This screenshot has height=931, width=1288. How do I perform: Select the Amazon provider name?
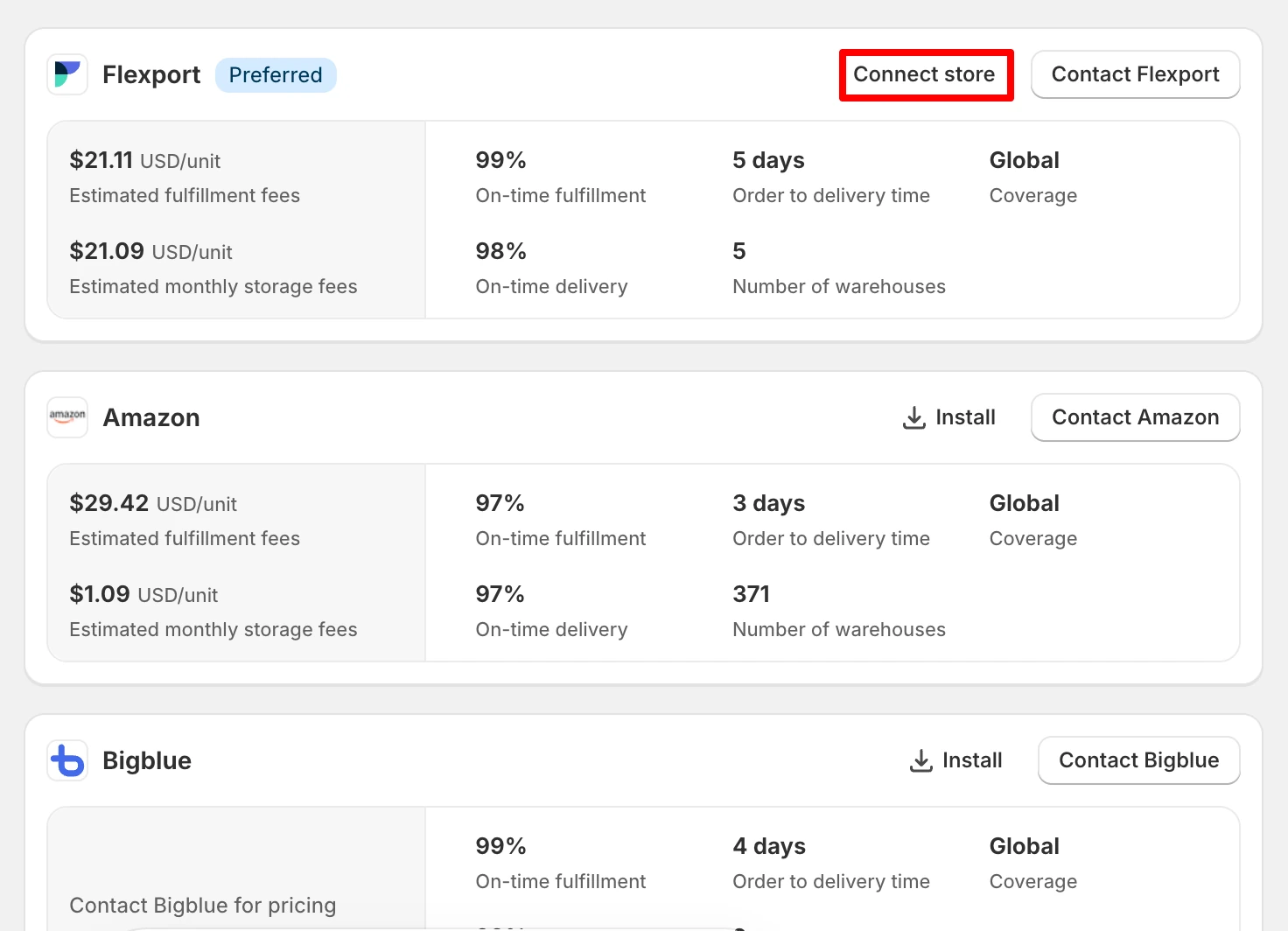[151, 418]
